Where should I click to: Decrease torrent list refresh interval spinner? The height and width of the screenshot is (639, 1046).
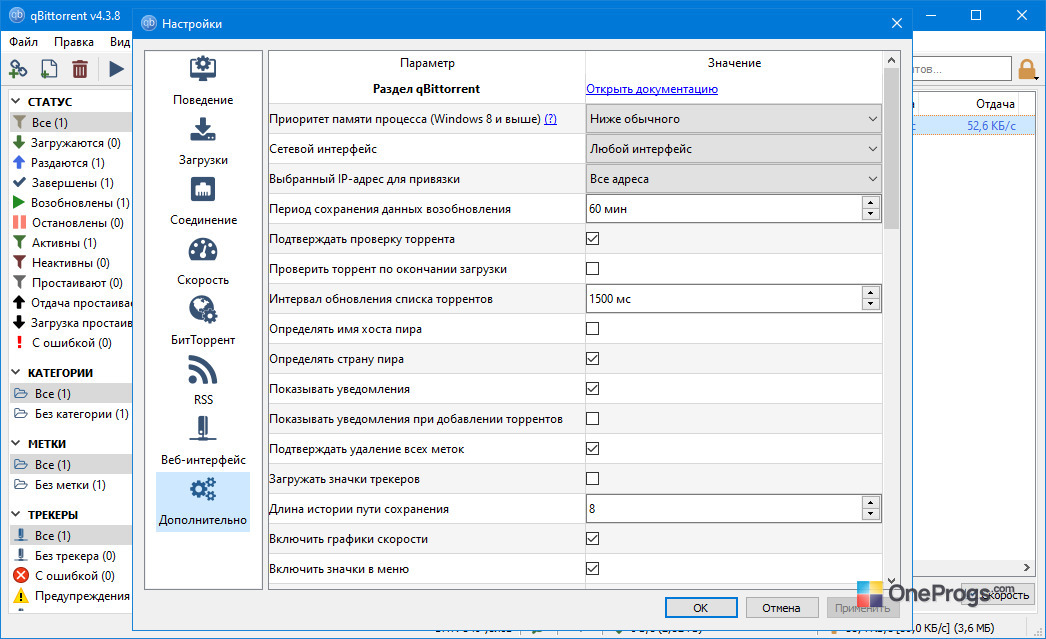(x=871, y=305)
